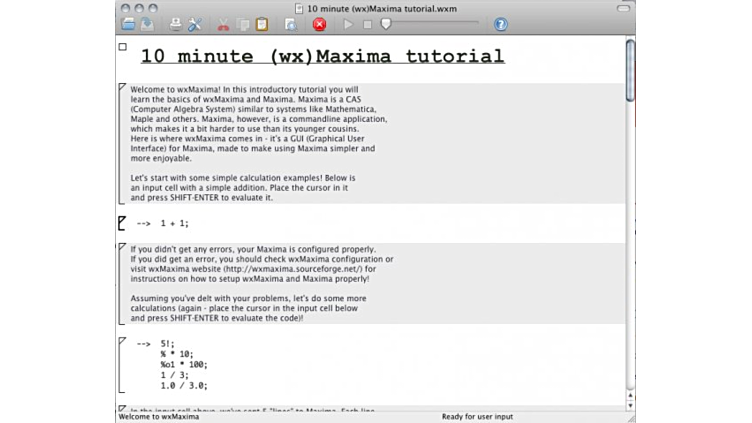Toggle the square box beside tutorial title
752x423 pixels.
pos(123,47)
